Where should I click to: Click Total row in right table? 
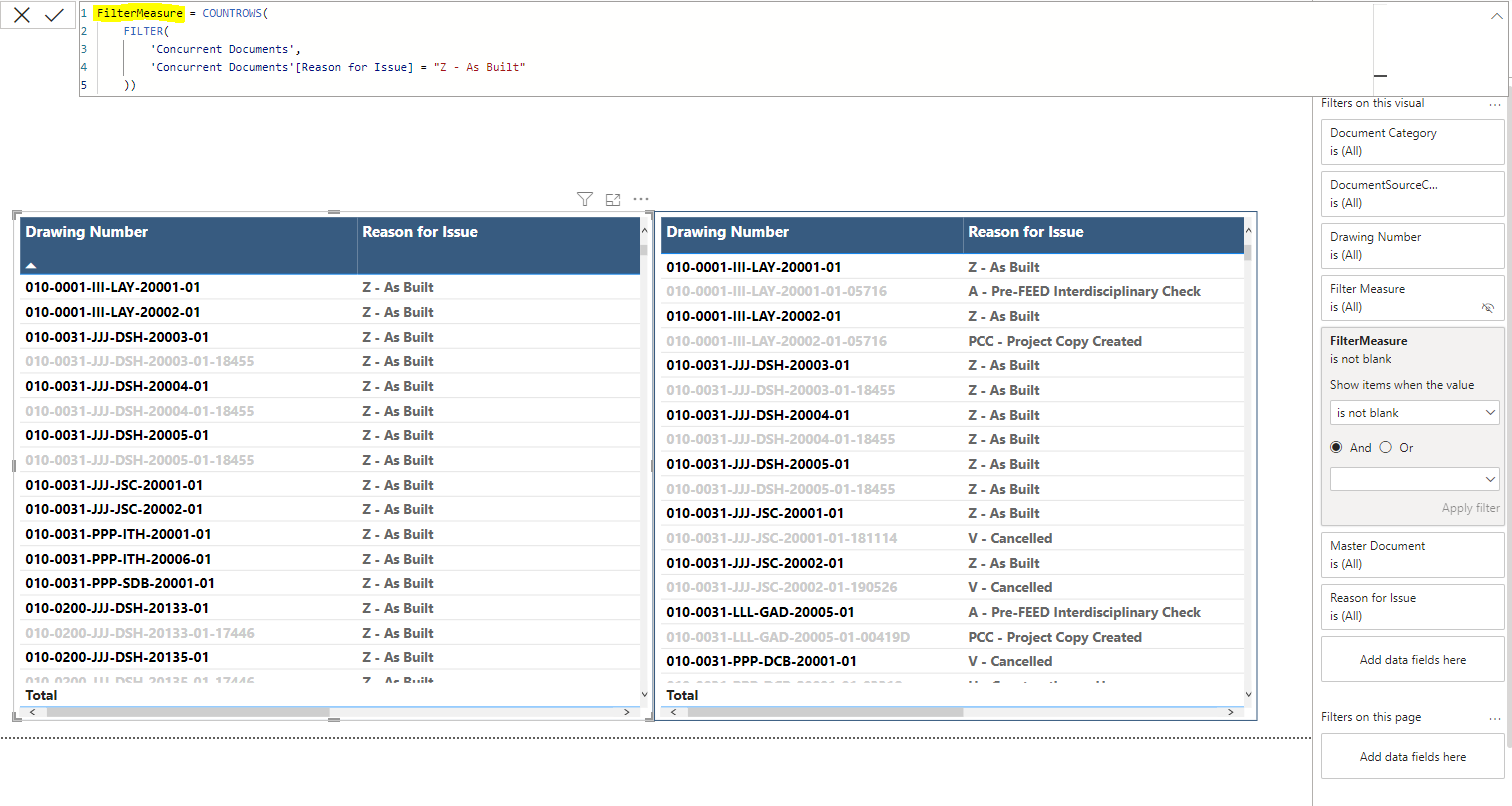click(x=951, y=695)
